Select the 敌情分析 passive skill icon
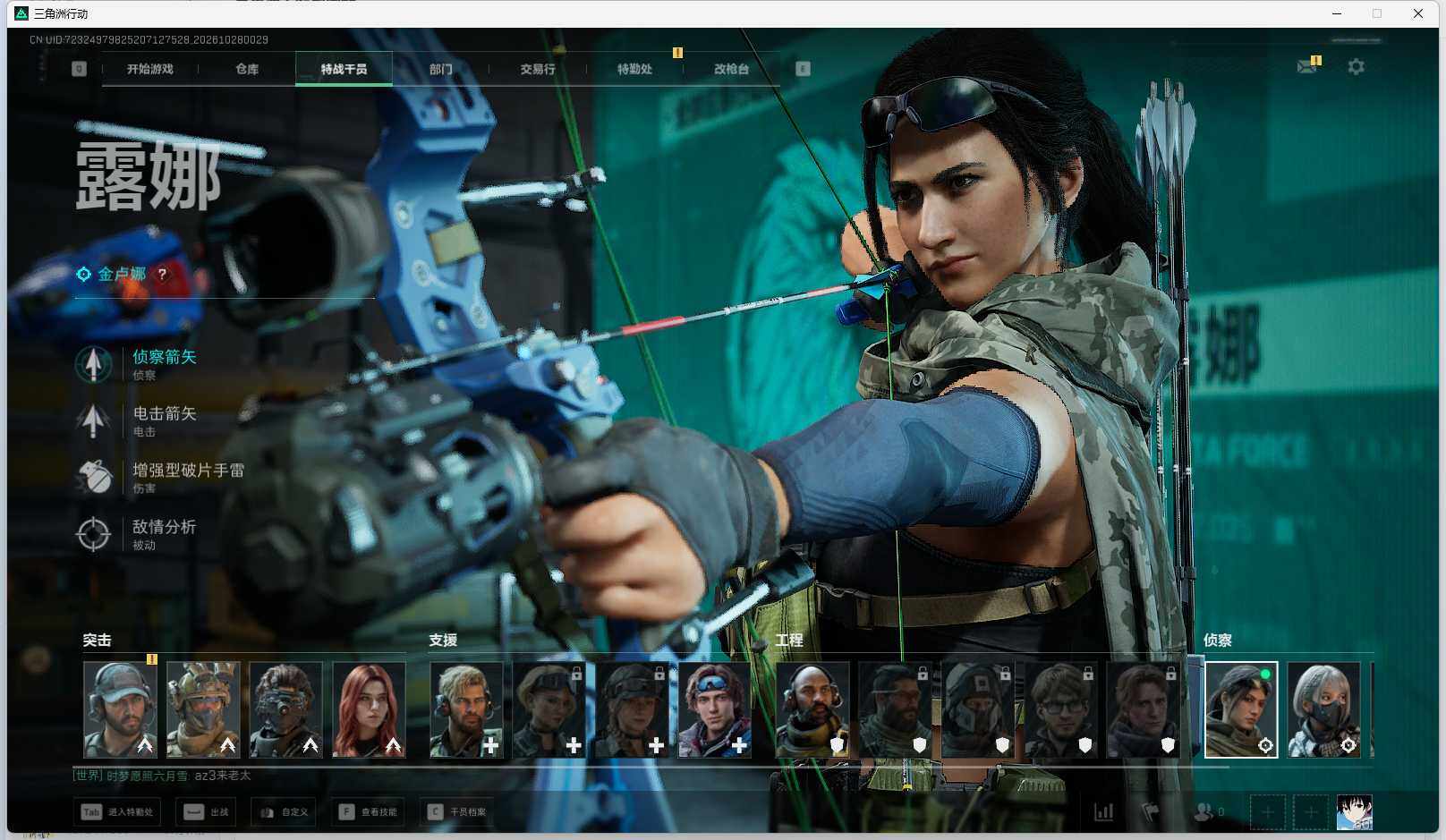 (93, 534)
